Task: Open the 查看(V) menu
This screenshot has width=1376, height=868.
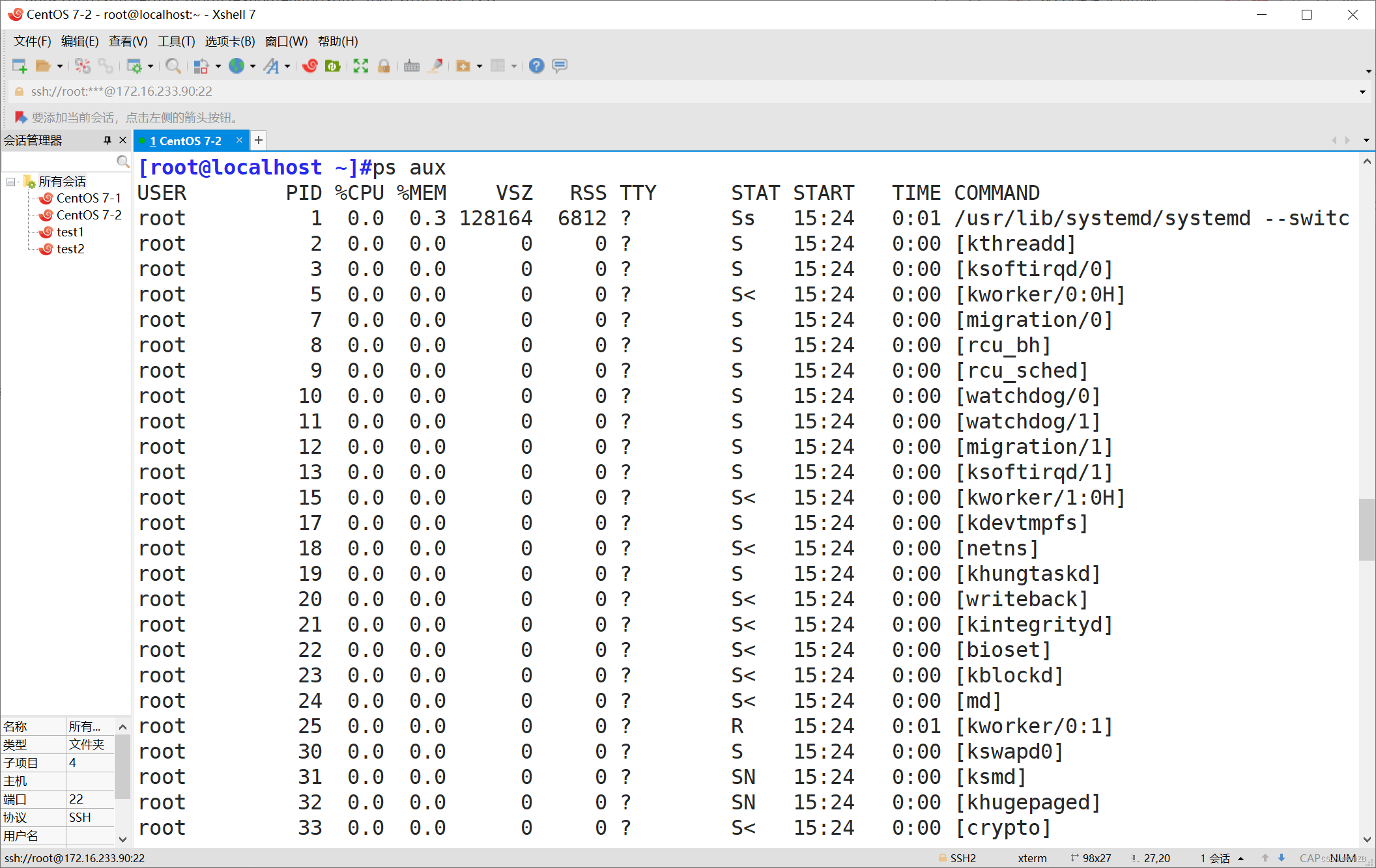Action: pos(128,41)
